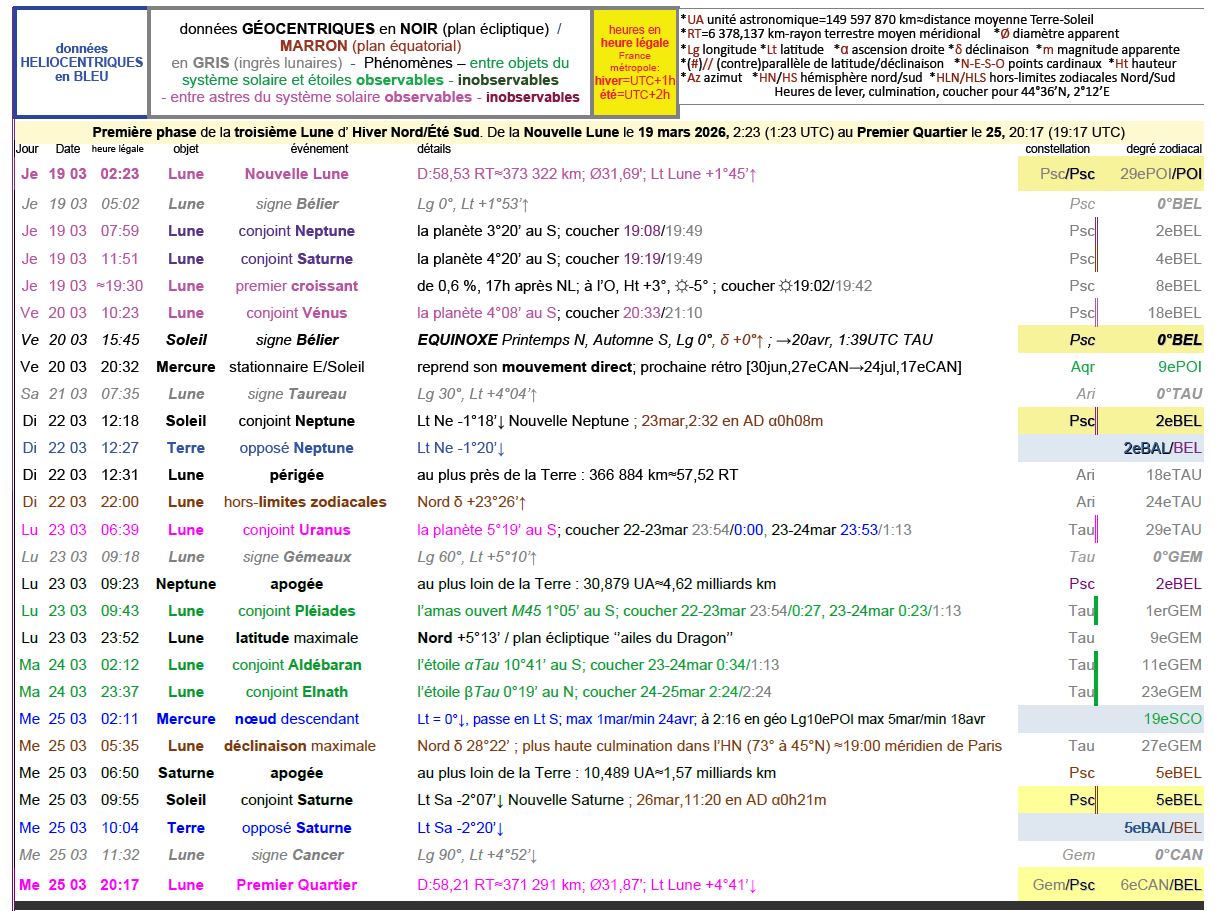Click the 'Premier Quartier' event in last row
The width and height of the screenshot is (1215, 911).
pos(296,885)
